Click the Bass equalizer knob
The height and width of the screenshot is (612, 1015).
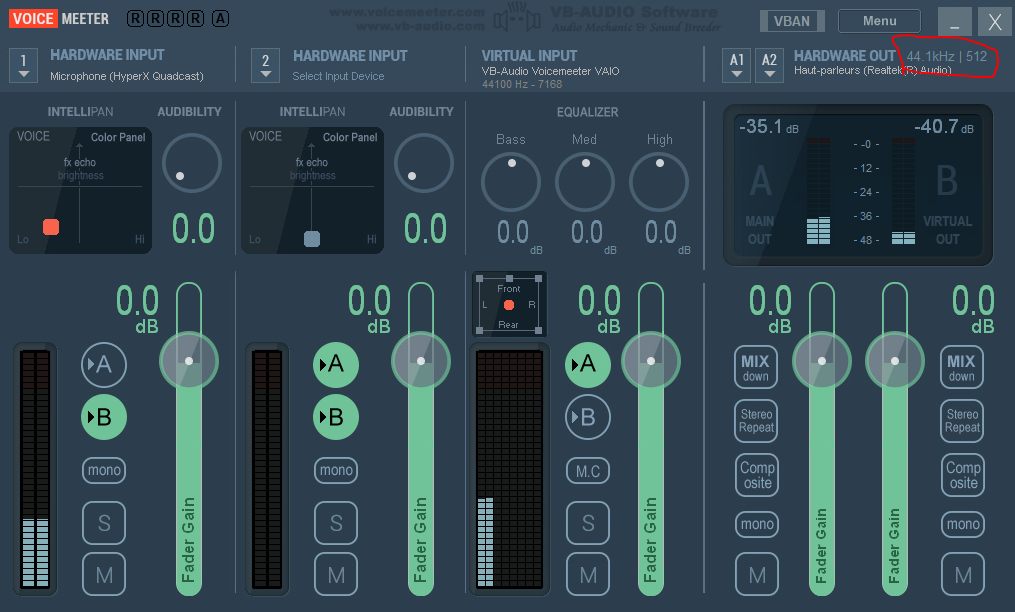(511, 182)
